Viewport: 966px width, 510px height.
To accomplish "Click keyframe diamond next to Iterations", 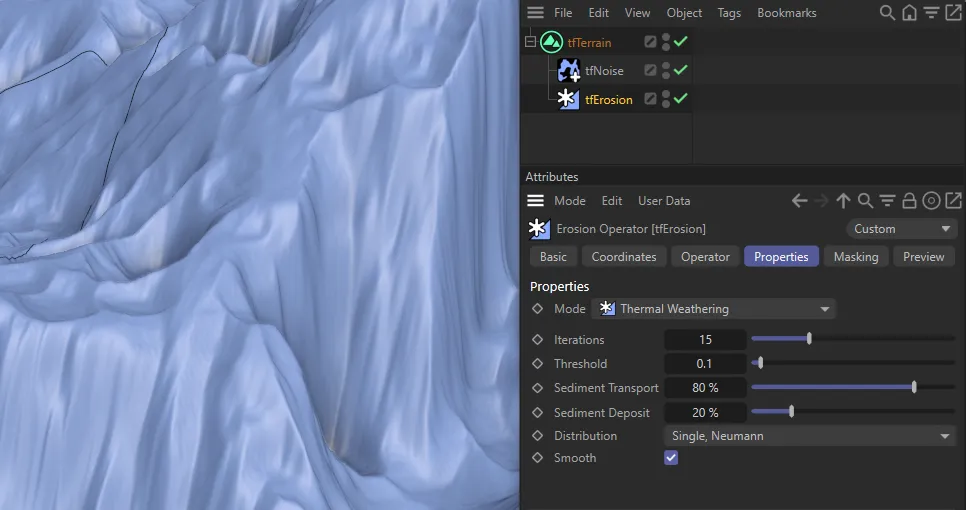I will click(537, 339).
